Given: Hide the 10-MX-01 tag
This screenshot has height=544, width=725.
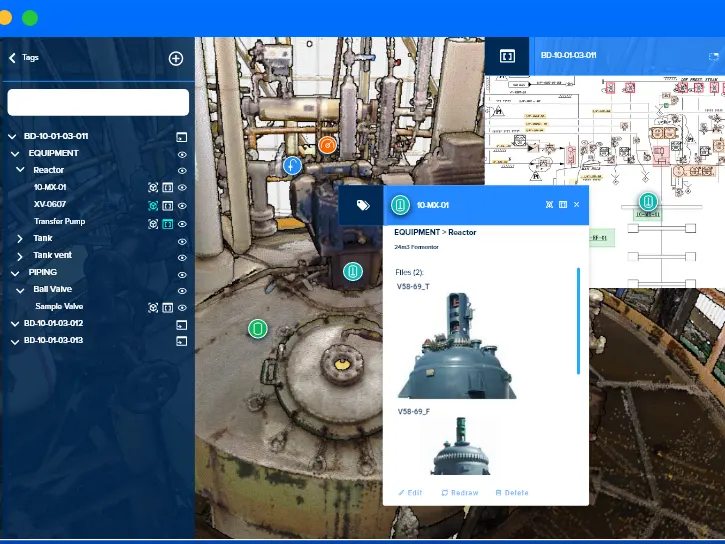Looking at the screenshot, I should point(182,188).
